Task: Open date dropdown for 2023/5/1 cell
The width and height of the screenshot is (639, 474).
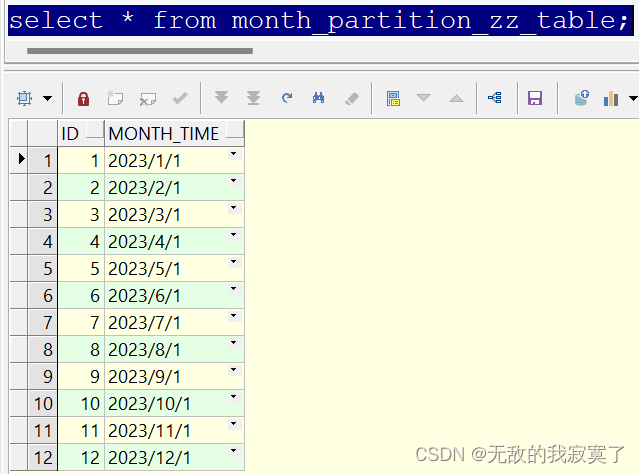Action: pyautogui.click(x=234, y=262)
